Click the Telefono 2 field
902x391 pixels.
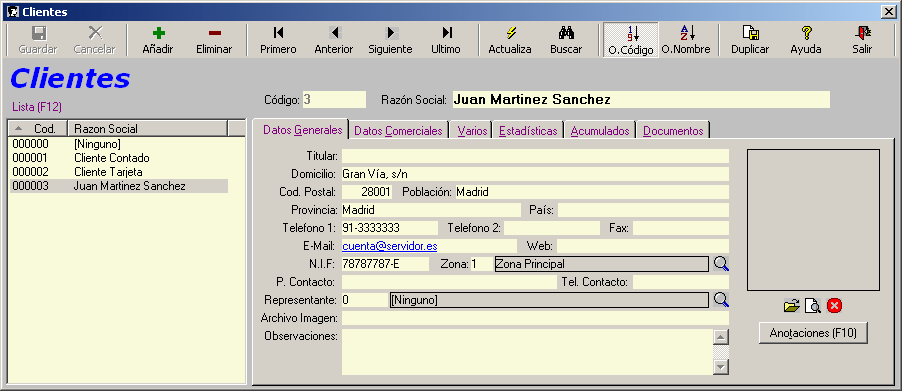[x=552, y=228]
